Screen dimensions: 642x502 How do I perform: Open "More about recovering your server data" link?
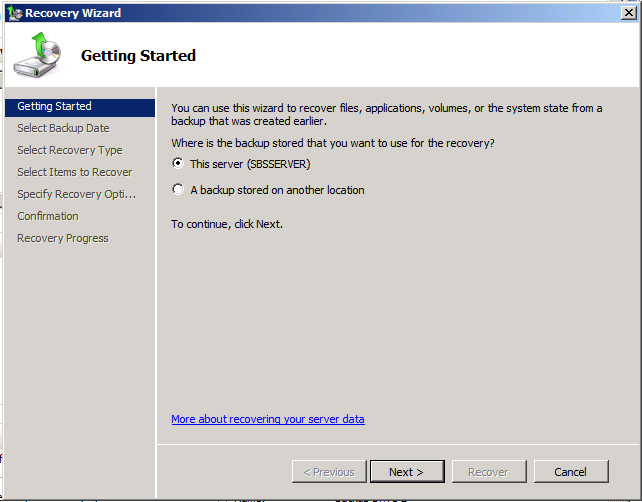(267, 419)
